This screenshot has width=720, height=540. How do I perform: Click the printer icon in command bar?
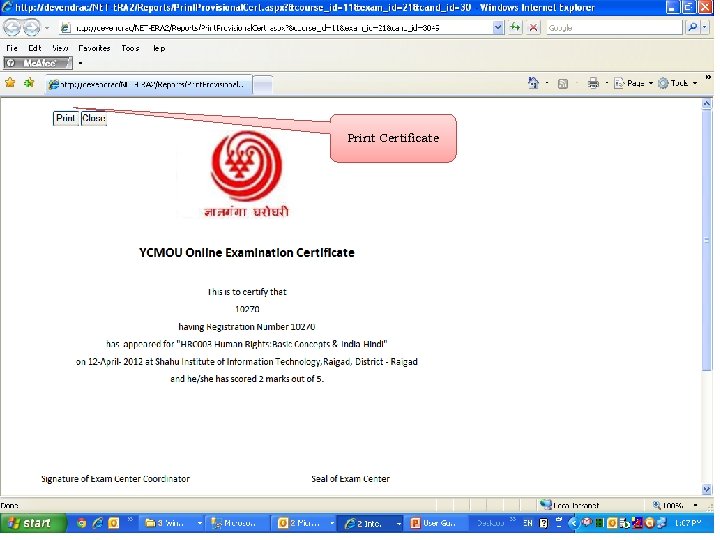(593, 83)
